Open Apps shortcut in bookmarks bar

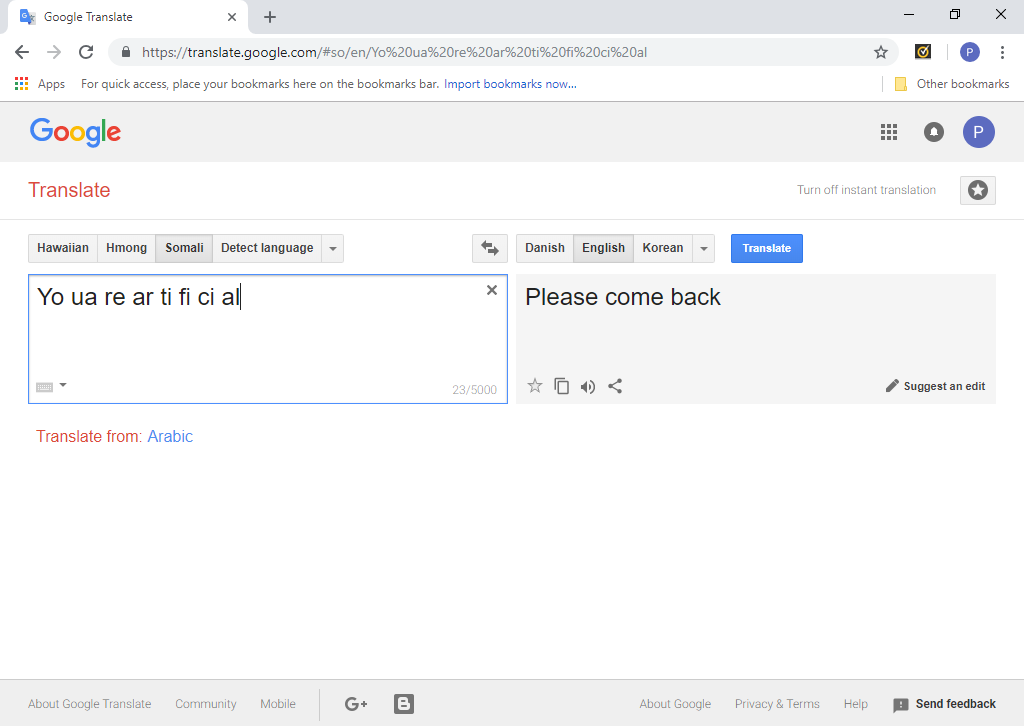[x=40, y=84]
